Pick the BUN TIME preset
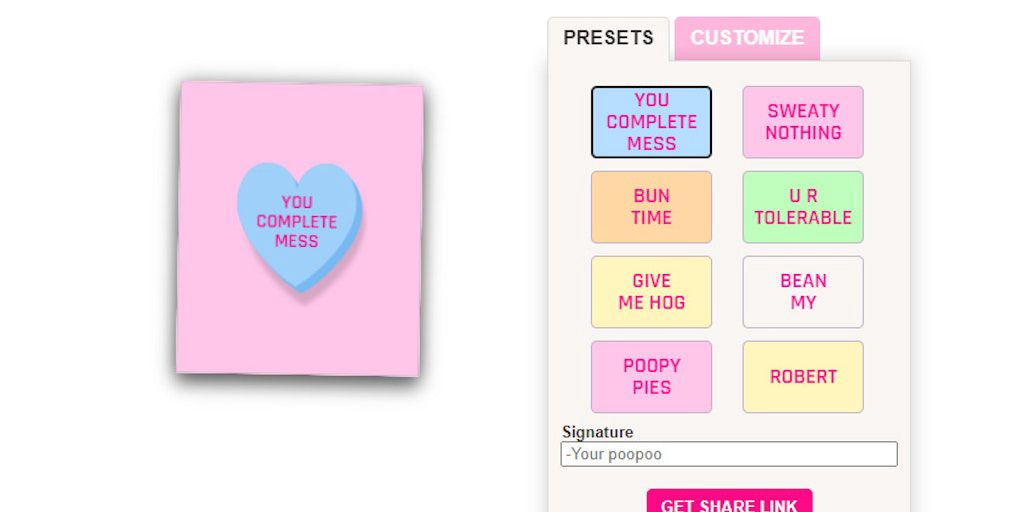The width and height of the screenshot is (1024, 512). point(651,207)
